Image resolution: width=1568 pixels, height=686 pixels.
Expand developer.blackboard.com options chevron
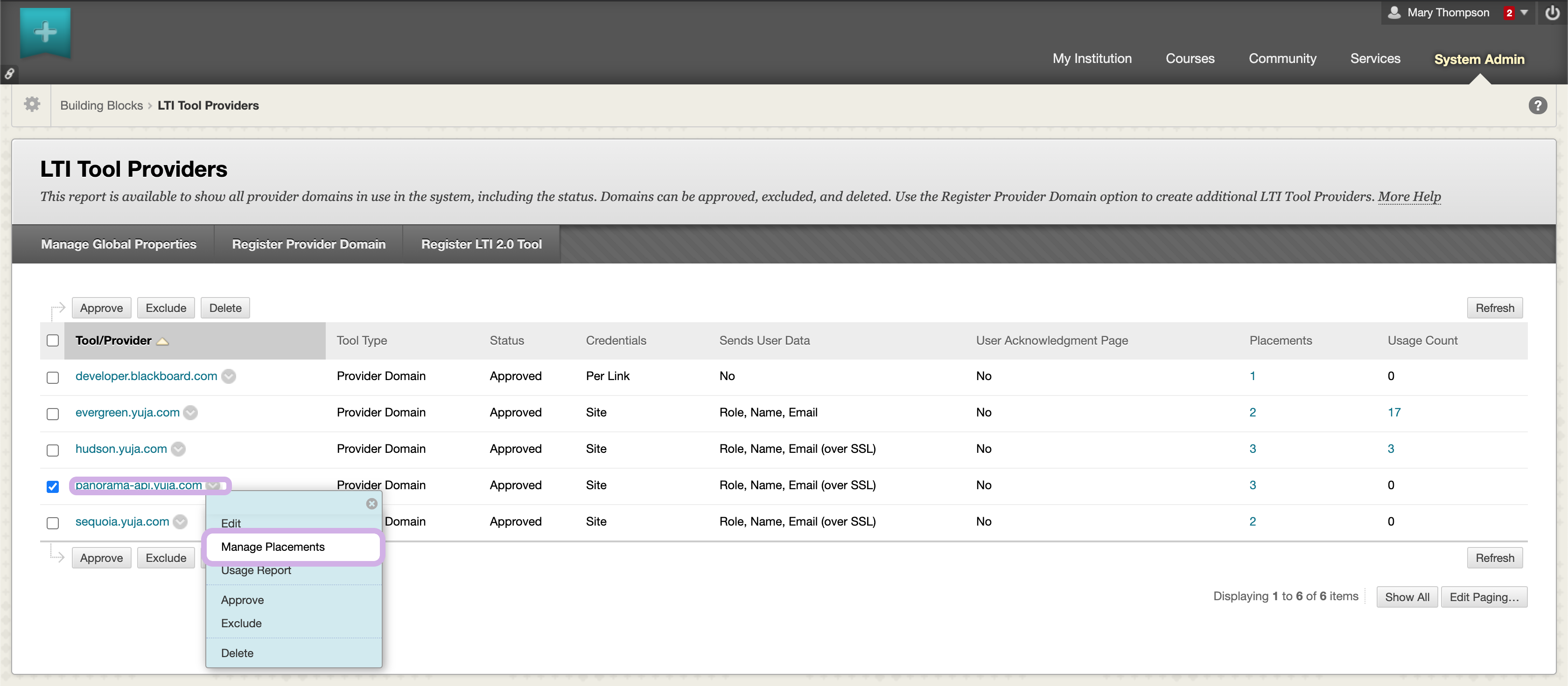[x=228, y=376]
